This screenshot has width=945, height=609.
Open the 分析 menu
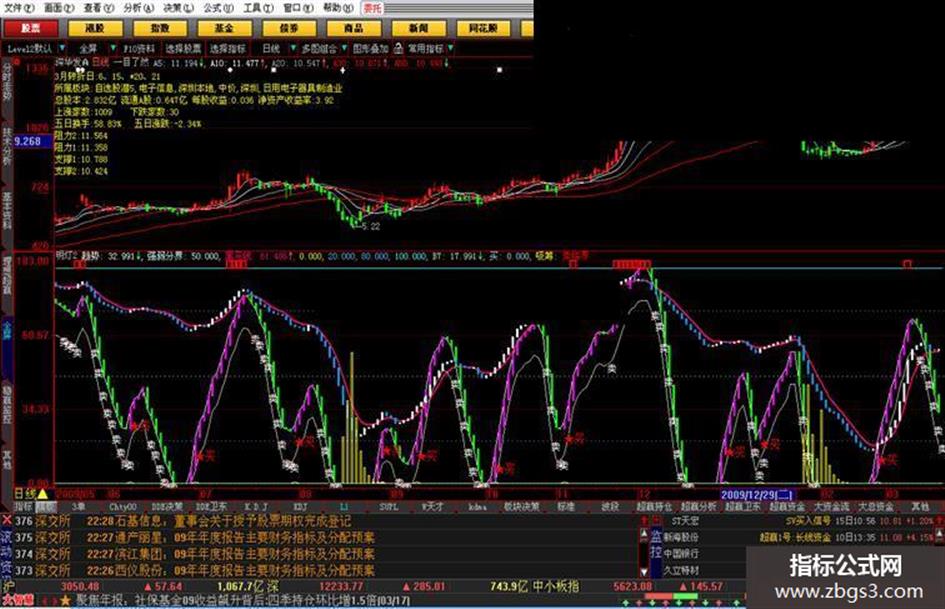pos(139,8)
